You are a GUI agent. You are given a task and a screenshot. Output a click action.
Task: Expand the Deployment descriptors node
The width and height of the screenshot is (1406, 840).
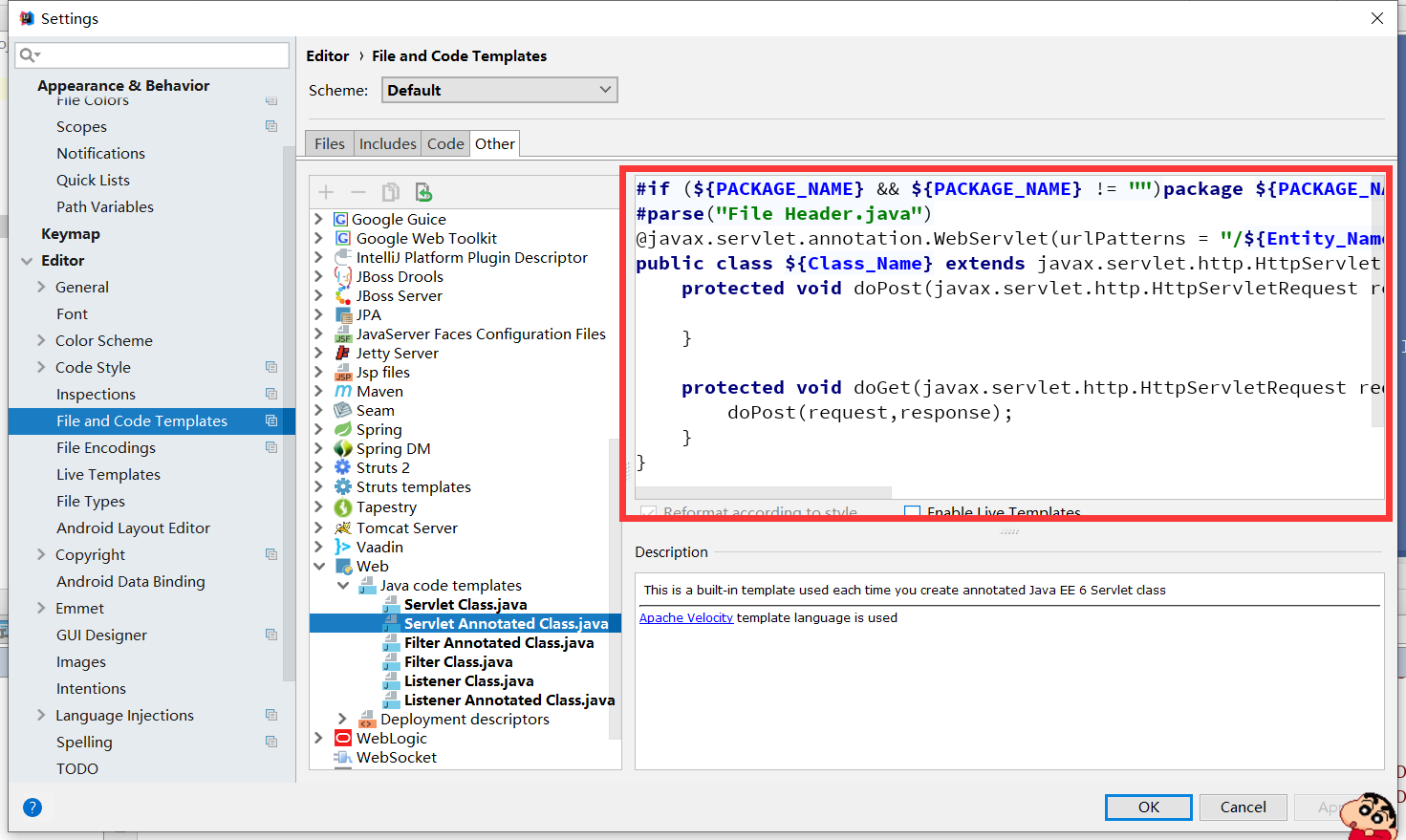click(x=342, y=719)
